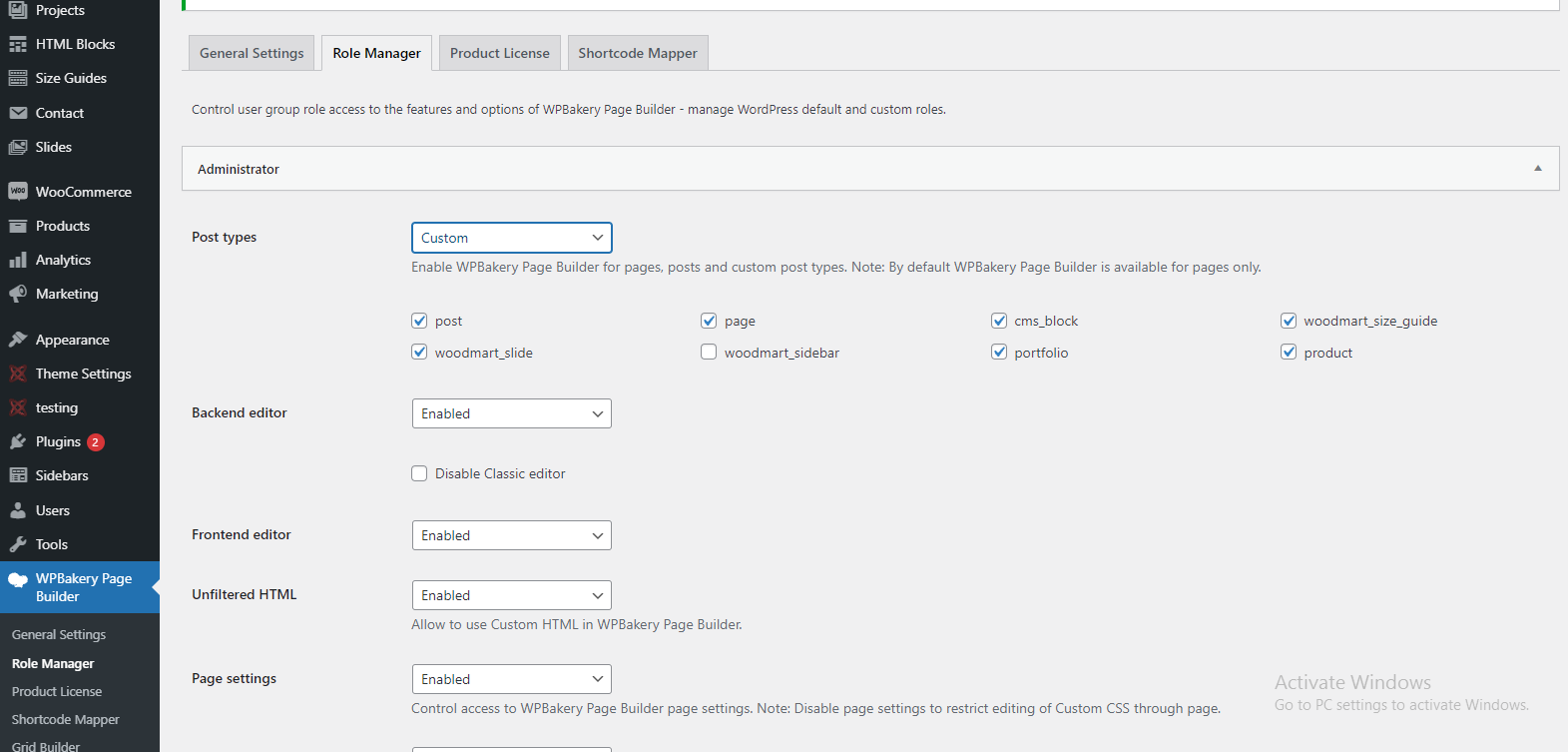This screenshot has width=1568, height=752.
Task: Enable the woodmart_sidebar post type checkbox
Action: [x=709, y=352]
